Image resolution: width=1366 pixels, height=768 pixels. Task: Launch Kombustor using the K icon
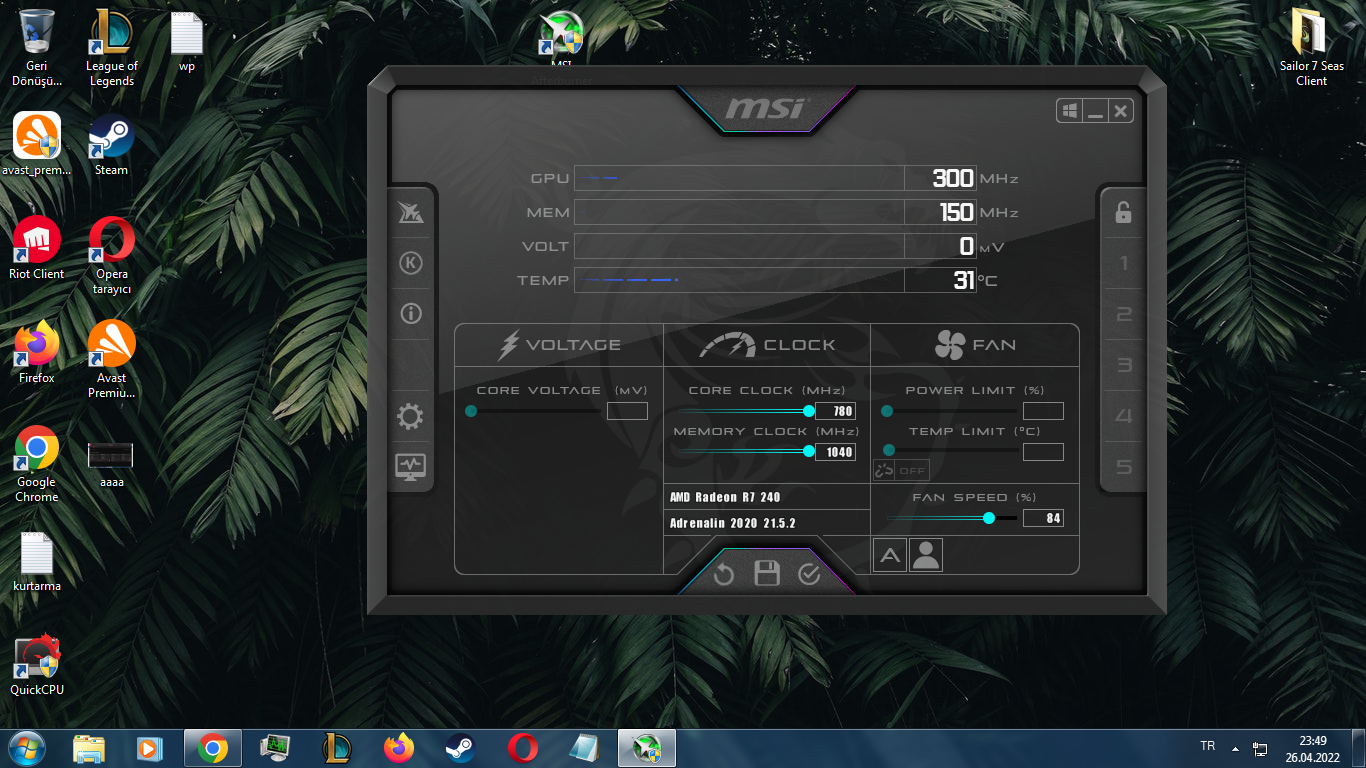(x=410, y=263)
